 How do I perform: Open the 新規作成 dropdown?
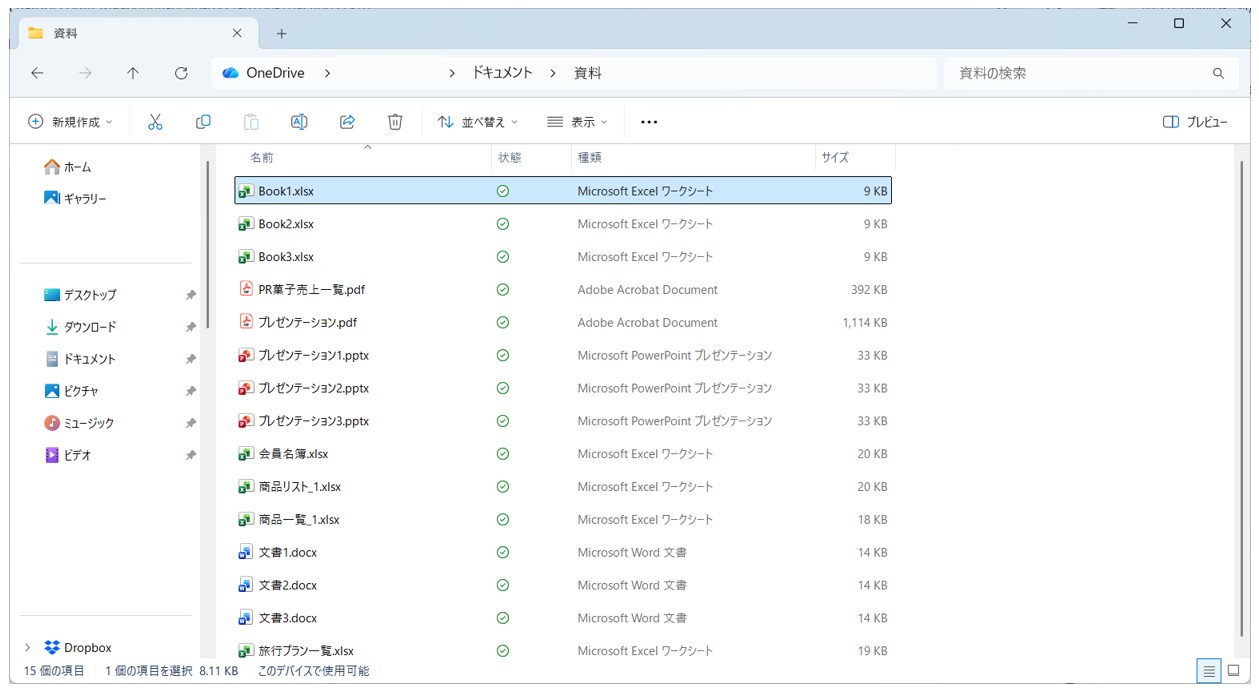pos(70,122)
